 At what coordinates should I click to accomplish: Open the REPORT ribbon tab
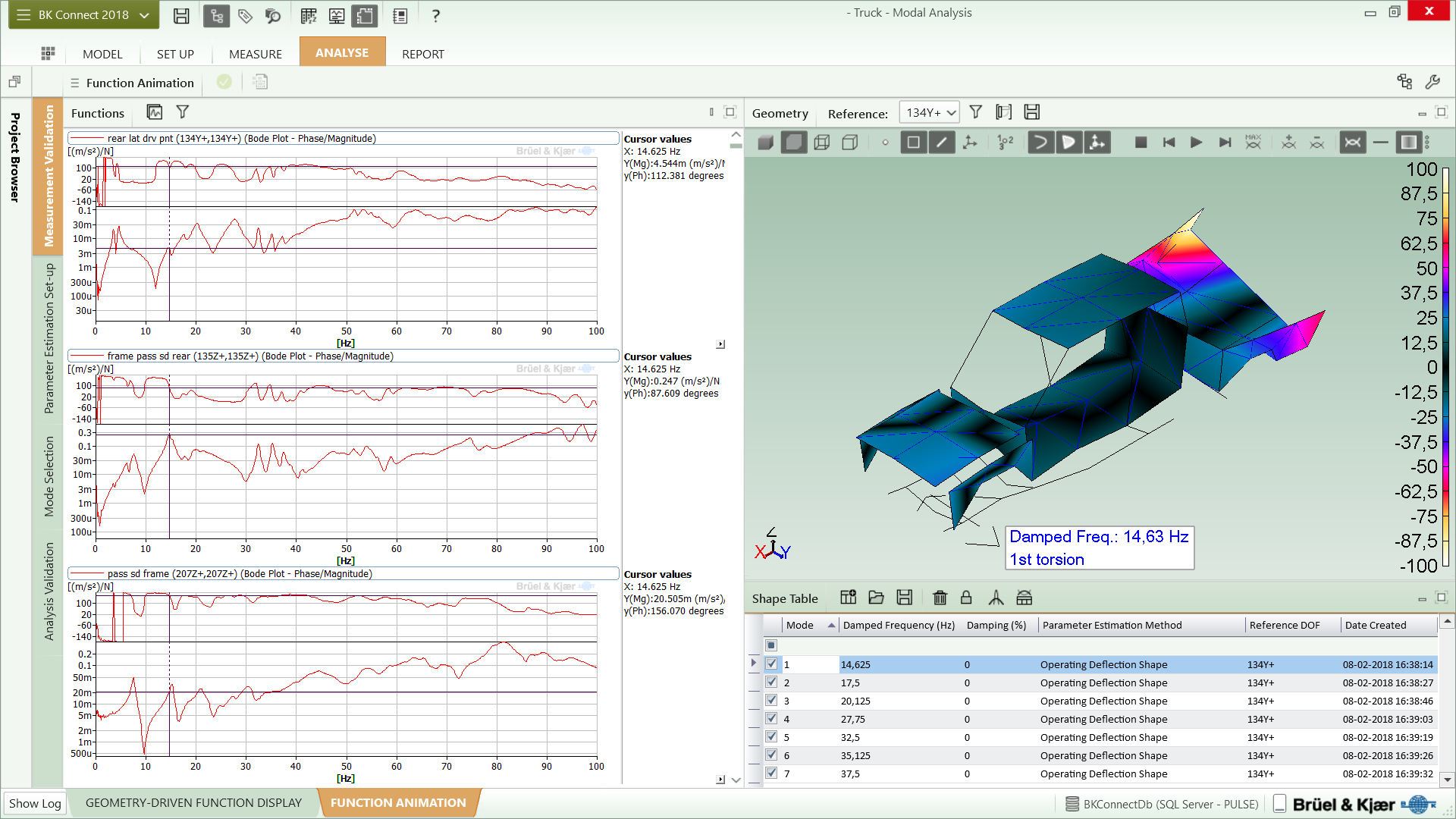(422, 53)
